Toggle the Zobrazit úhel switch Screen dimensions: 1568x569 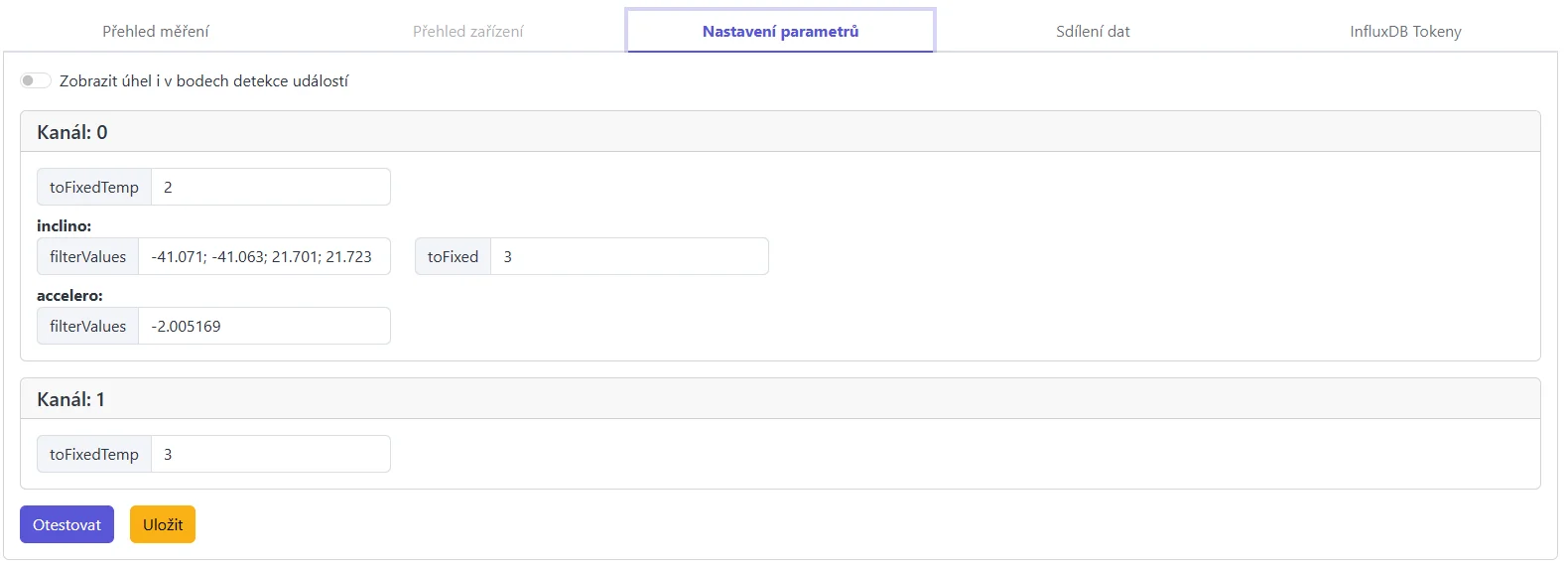[x=36, y=80]
